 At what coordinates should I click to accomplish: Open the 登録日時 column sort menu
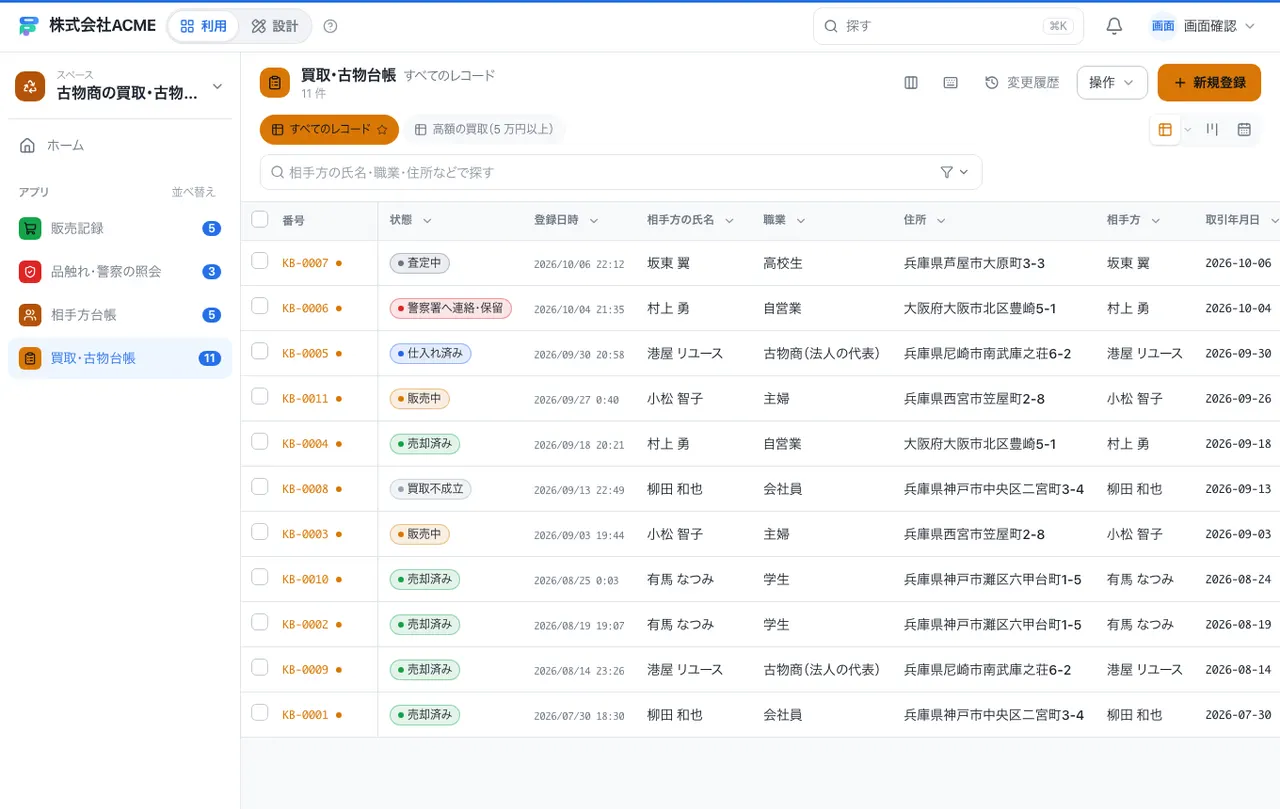593,220
